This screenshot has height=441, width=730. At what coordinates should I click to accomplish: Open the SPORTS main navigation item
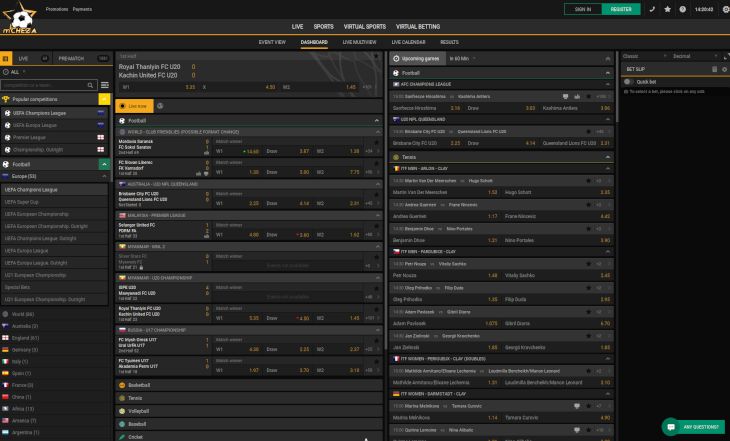coord(324,27)
